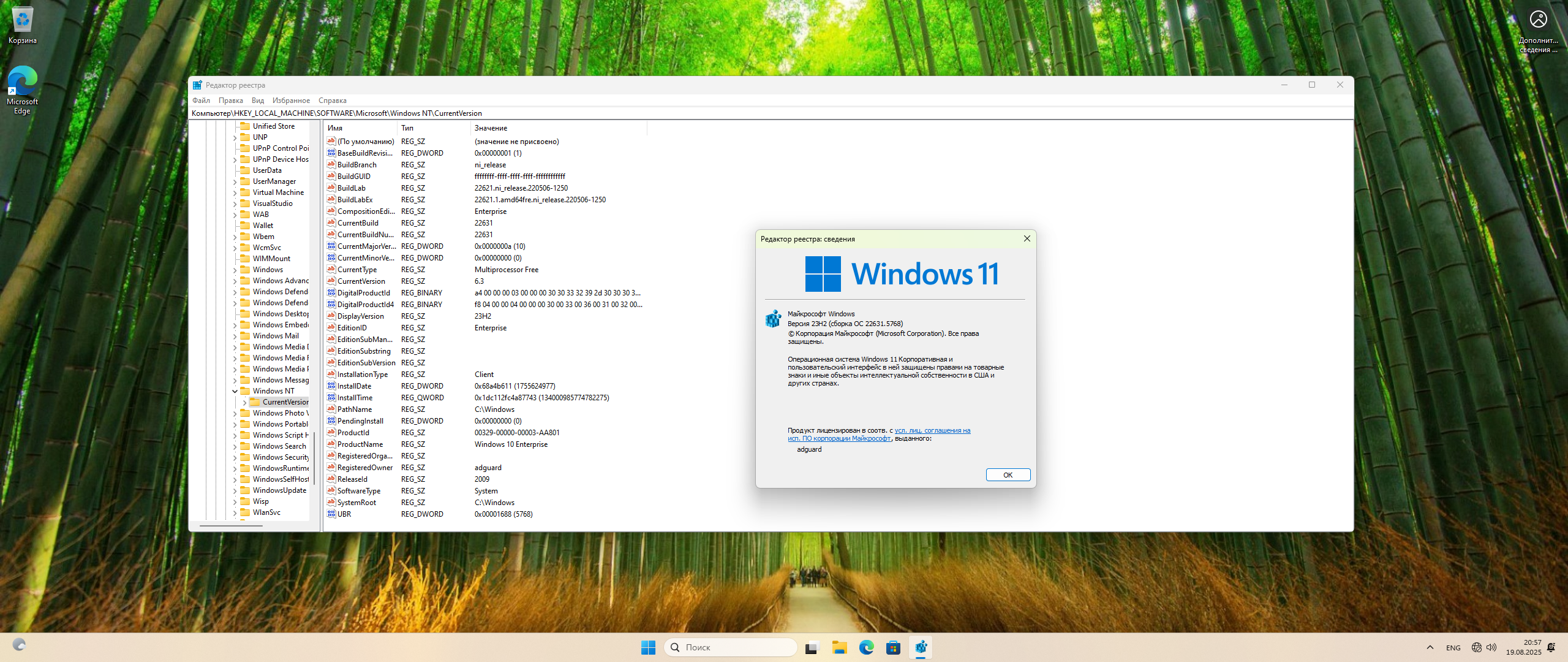1568x662 pixels.
Task: Select the CurrentBuild value name
Action: click(358, 223)
